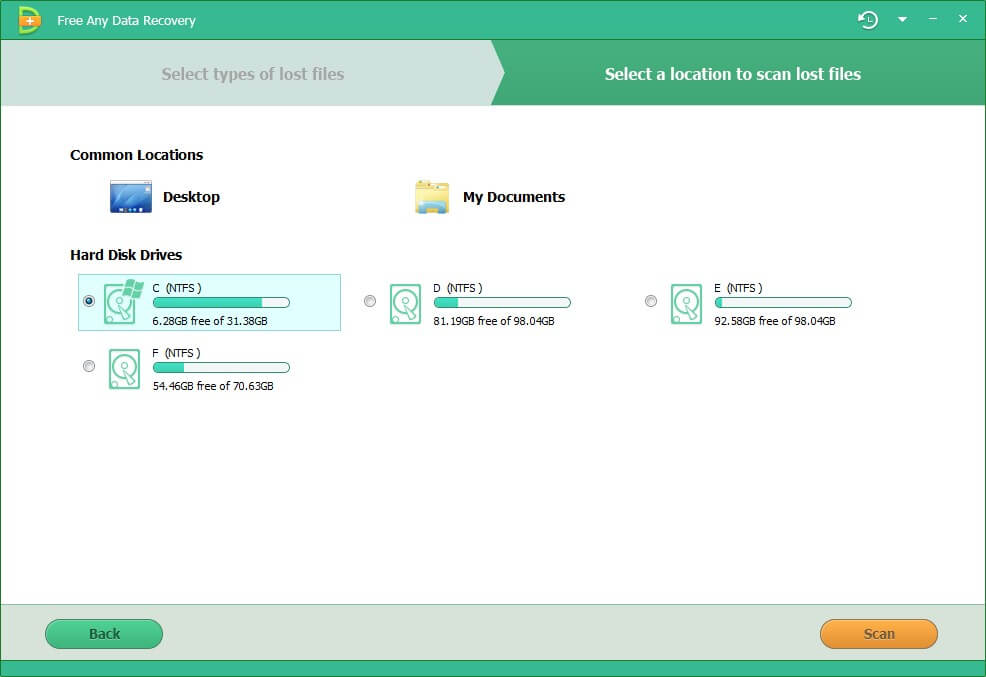Image resolution: width=986 pixels, height=677 pixels.
Task: Click the 'C (NTFS)' drive label
Action: 177,288
